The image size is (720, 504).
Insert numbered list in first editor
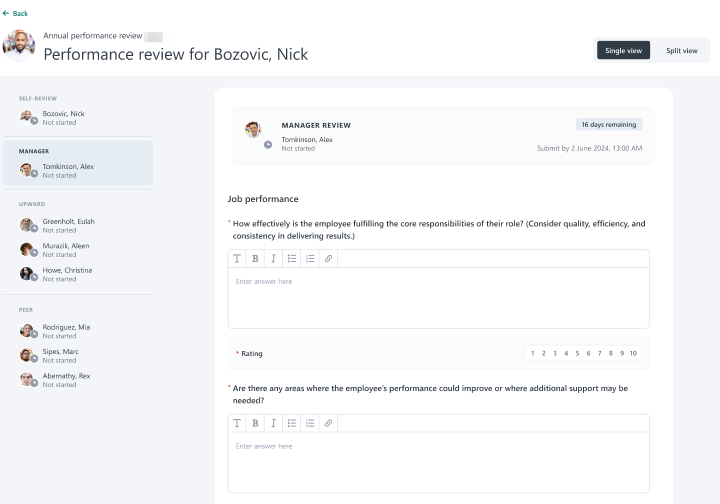[310, 258]
